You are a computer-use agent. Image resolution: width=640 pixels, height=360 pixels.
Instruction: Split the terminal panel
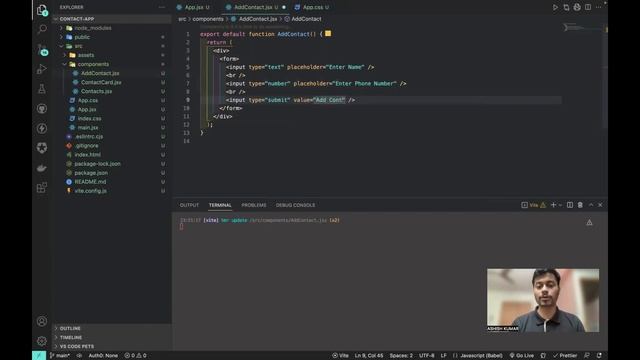[x=570, y=205]
